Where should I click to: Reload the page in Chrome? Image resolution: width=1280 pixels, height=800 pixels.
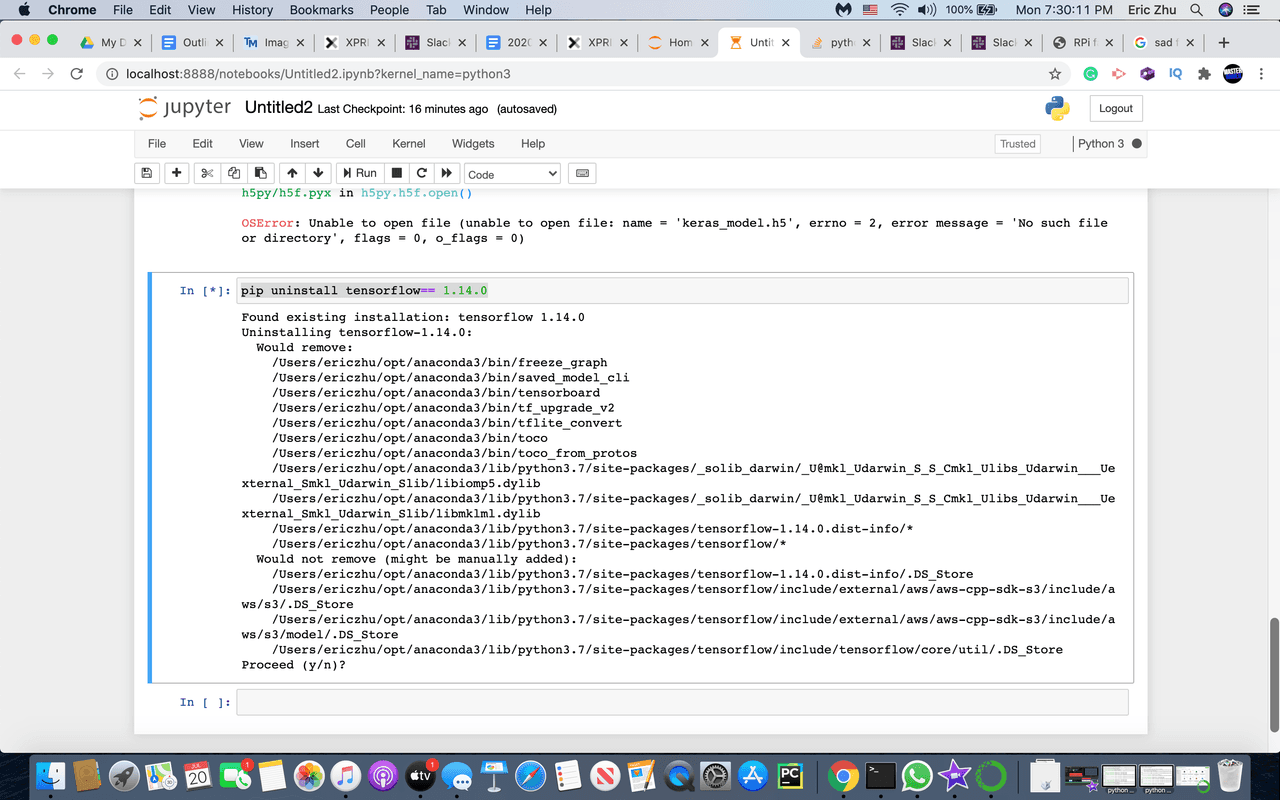[x=77, y=74]
